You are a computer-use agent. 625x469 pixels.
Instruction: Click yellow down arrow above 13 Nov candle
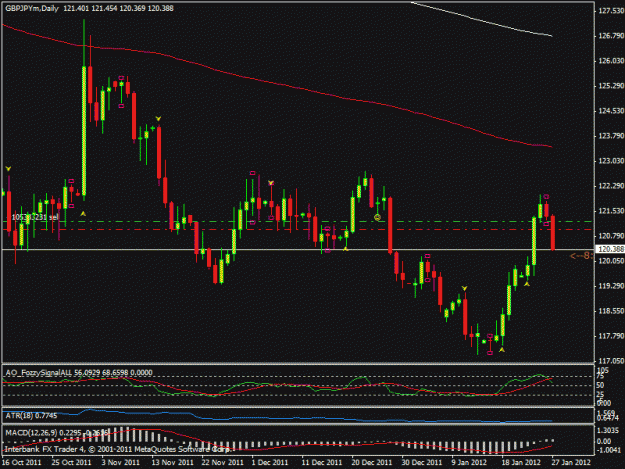[x=158, y=119]
